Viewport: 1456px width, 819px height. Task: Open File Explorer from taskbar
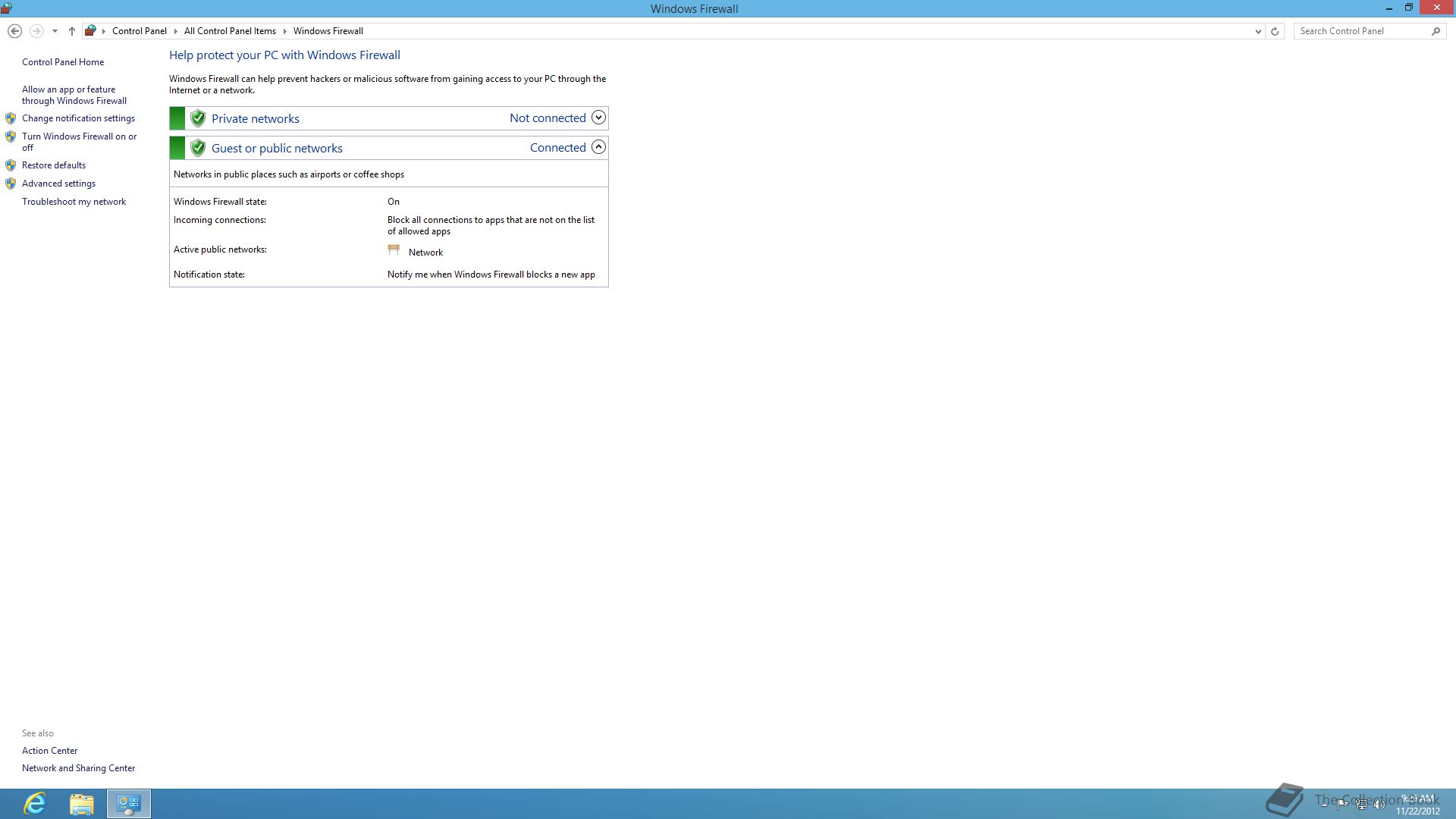pyautogui.click(x=81, y=804)
